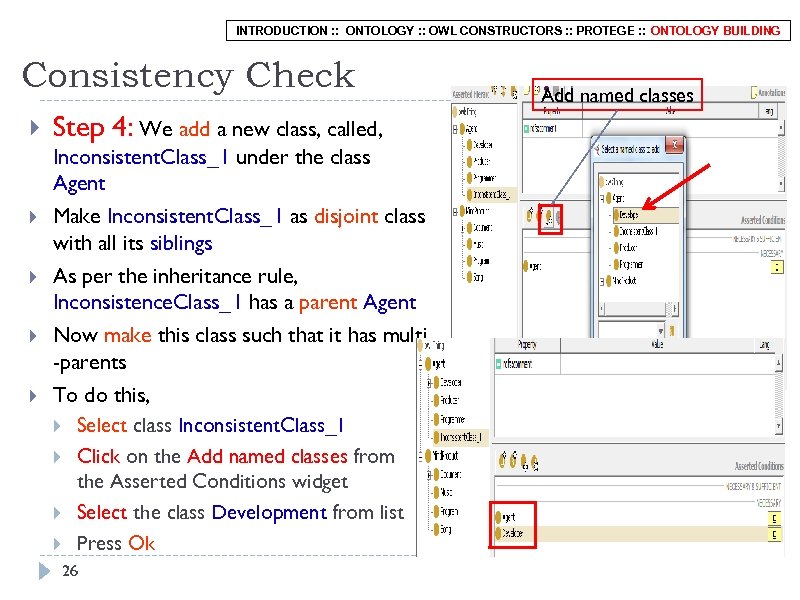
Task: Click scroll-up arrow of lower annotations table
Action: [779, 363]
